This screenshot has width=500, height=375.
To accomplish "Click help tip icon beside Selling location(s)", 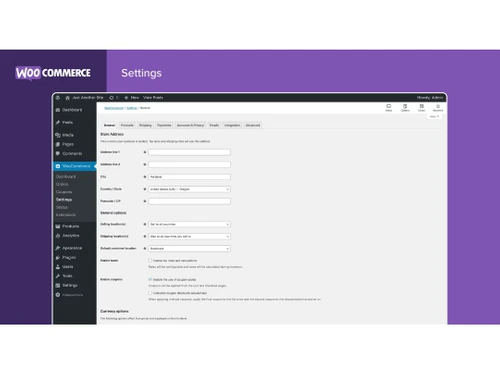I will pos(145,224).
